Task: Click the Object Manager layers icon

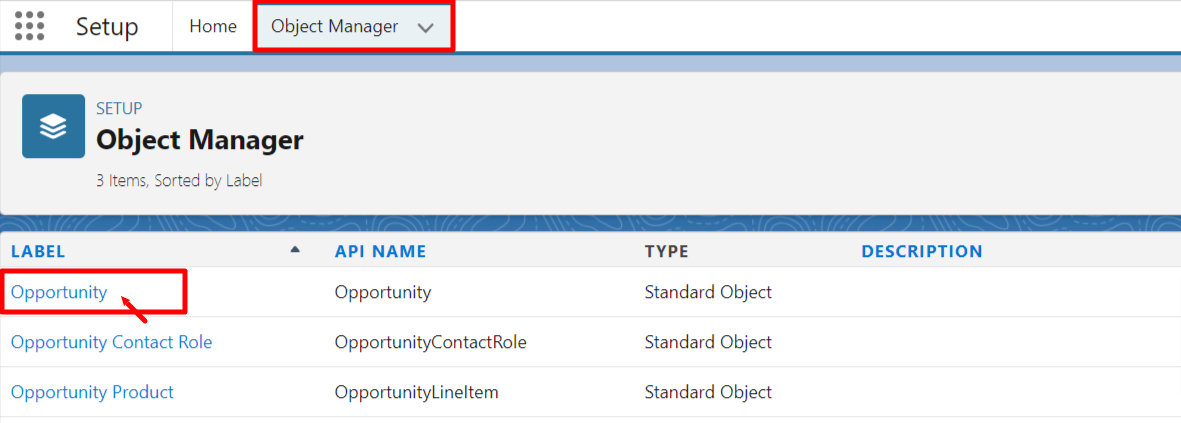Action: tap(53, 126)
